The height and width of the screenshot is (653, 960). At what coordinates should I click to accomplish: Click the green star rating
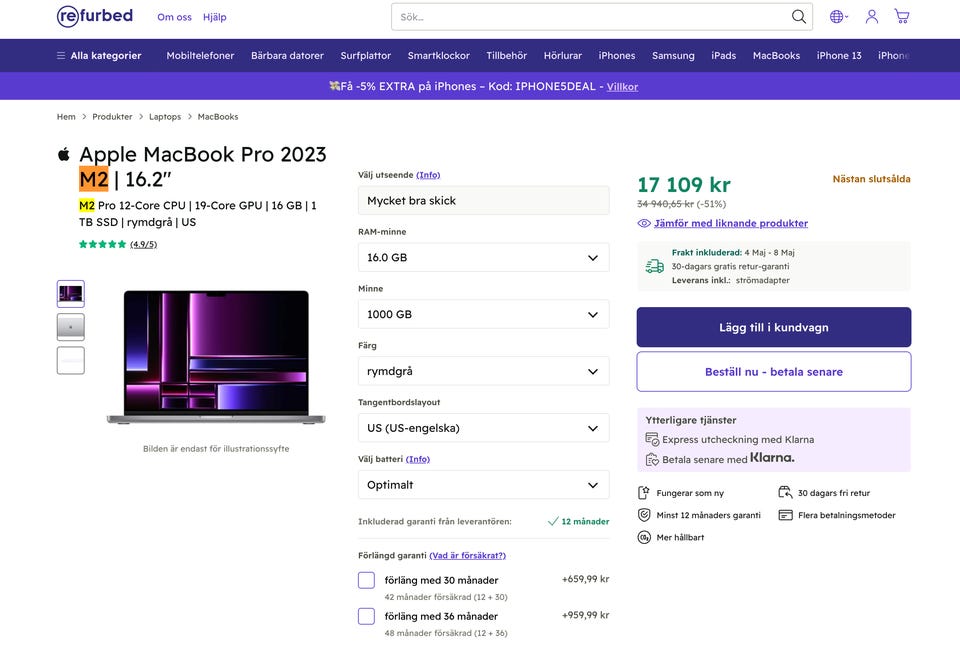102,244
